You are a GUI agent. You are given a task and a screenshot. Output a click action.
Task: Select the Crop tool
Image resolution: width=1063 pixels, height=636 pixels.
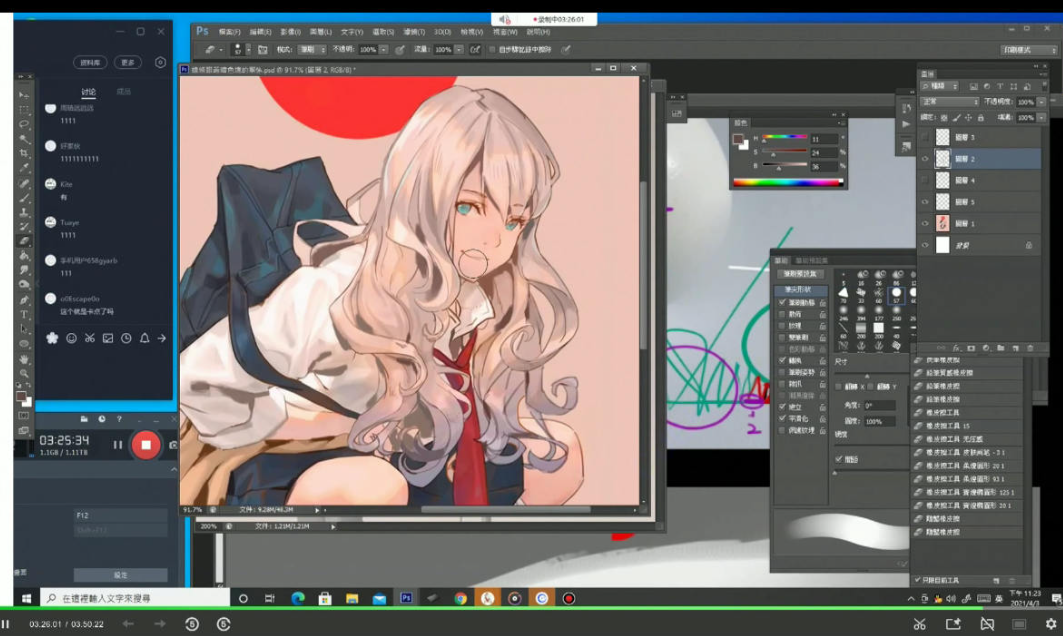(24, 154)
